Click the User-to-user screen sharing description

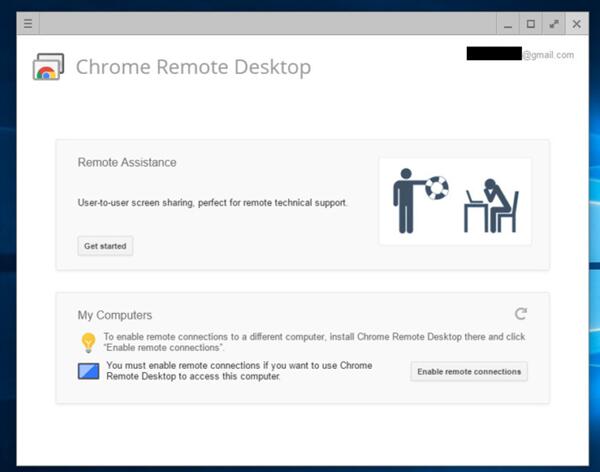[x=213, y=203]
